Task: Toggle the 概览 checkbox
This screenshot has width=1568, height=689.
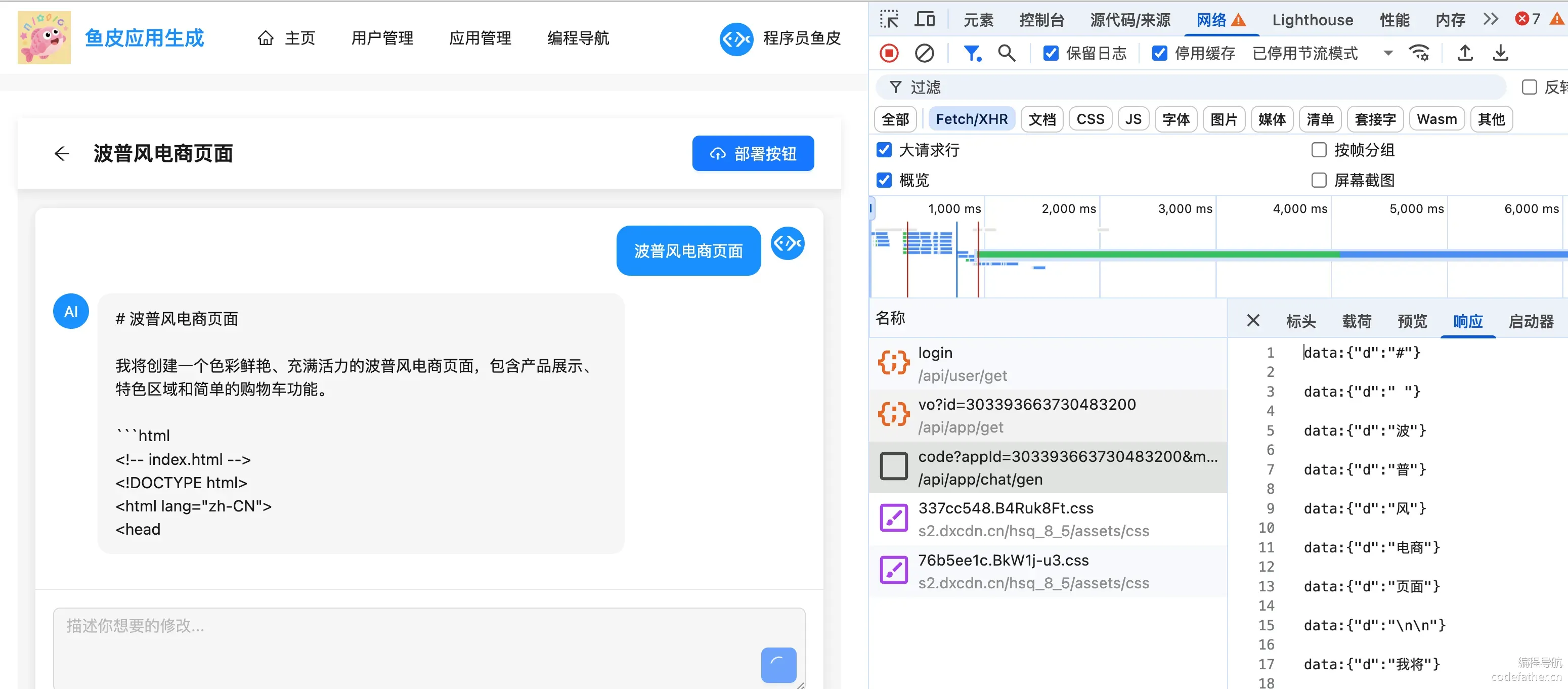Action: click(884, 180)
